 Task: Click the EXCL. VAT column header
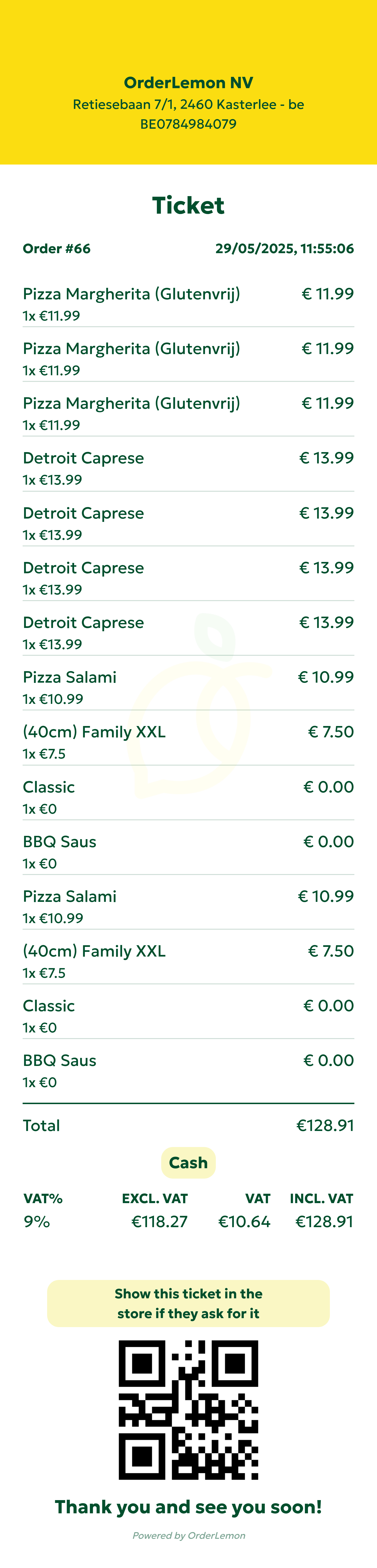tap(155, 1199)
